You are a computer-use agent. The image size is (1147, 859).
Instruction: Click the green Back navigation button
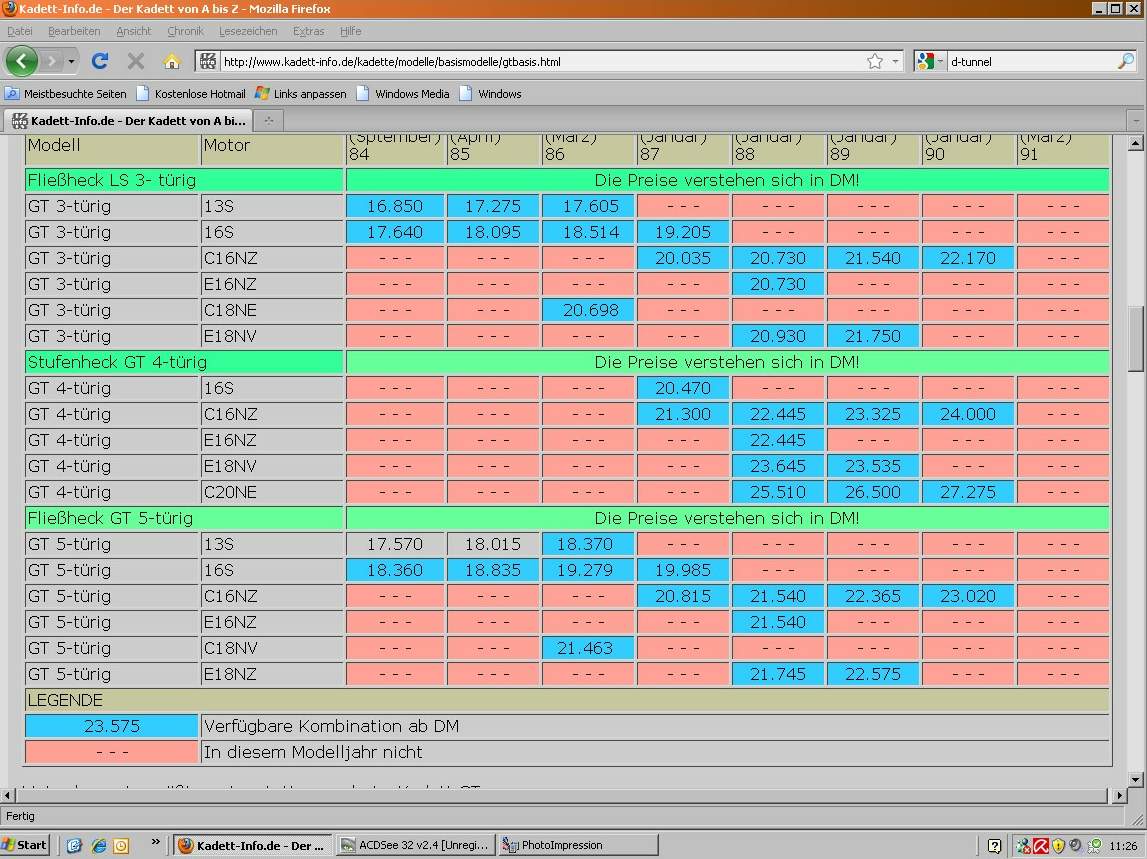pos(22,61)
